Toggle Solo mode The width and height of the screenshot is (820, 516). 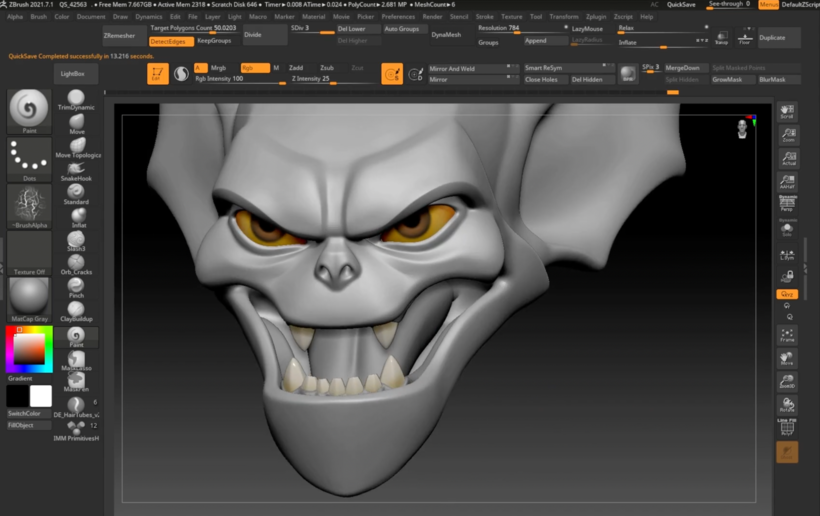(x=787, y=228)
